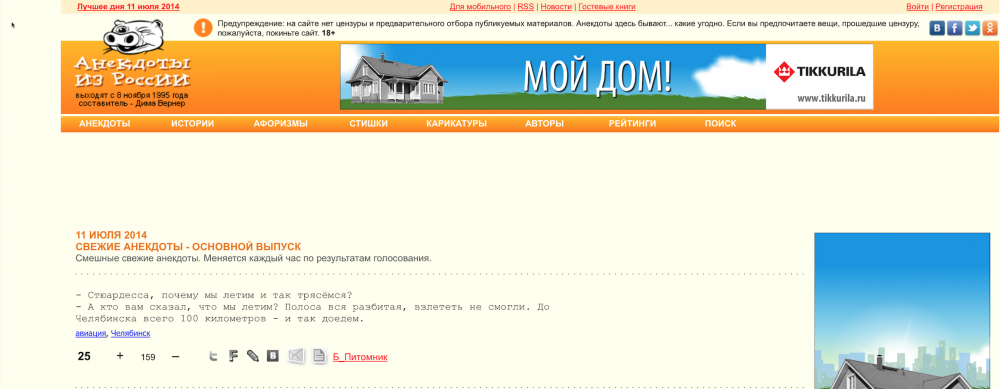Click the 'Анекдоты из России' site title

(132, 72)
